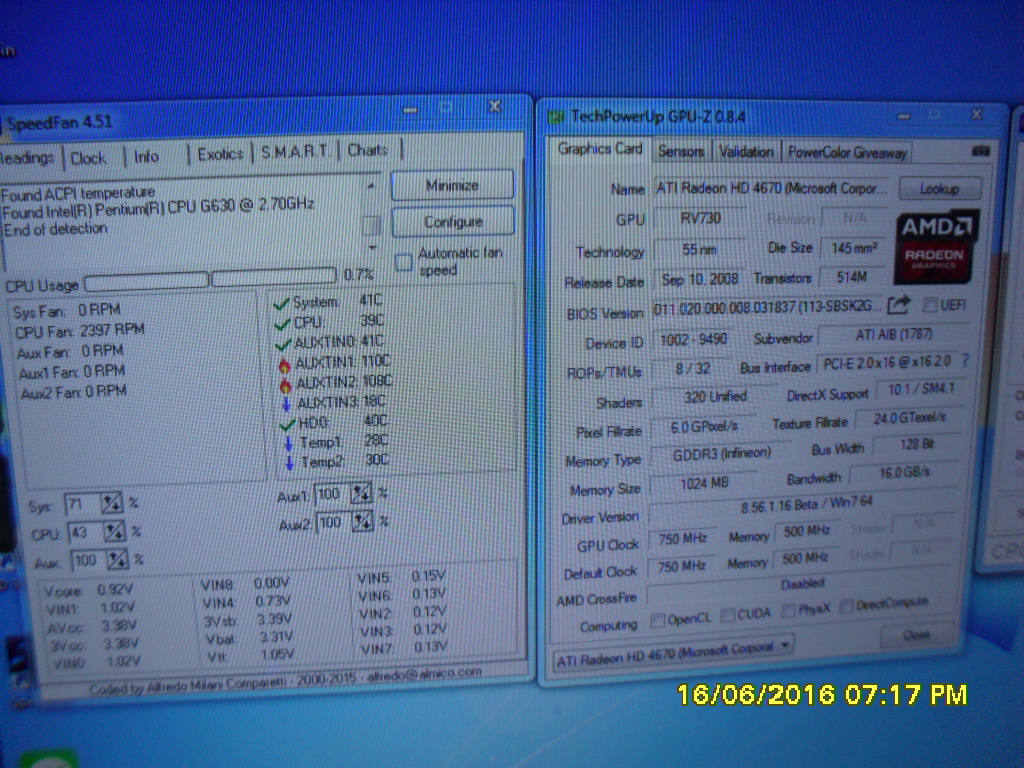Click the GPU Name field in GPU-Z

click(x=771, y=188)
